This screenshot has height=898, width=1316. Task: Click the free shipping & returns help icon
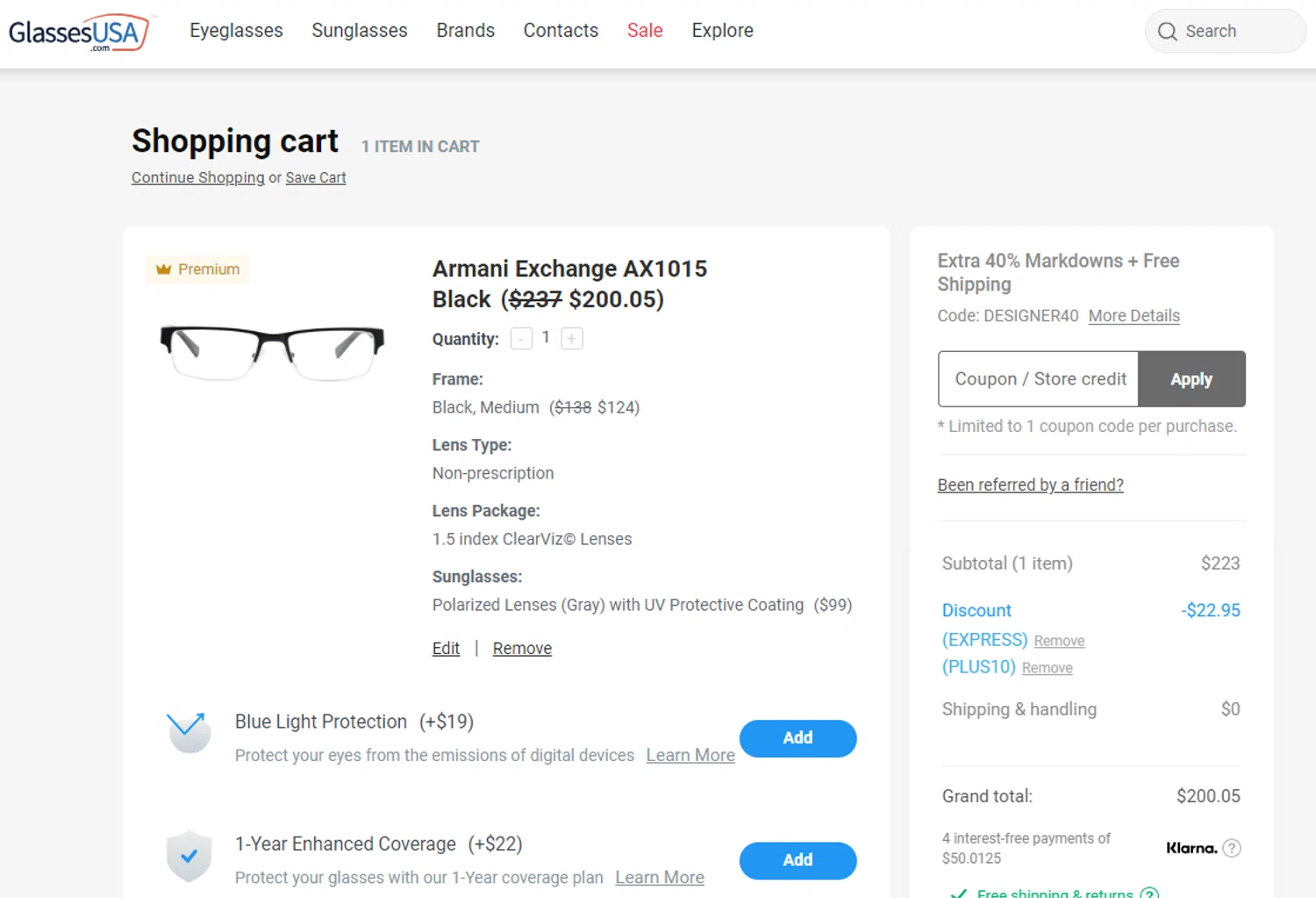point(1149,894)
